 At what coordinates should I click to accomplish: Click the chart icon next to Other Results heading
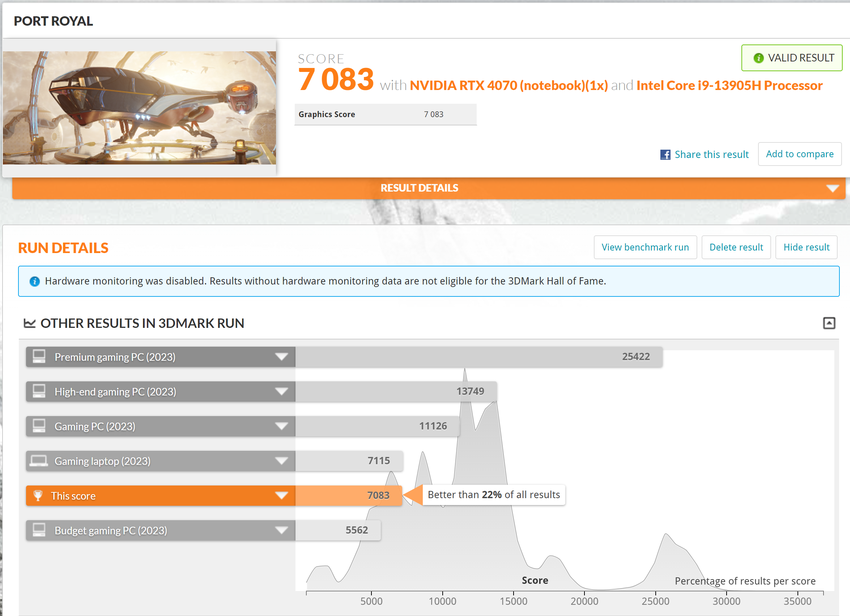30,324
